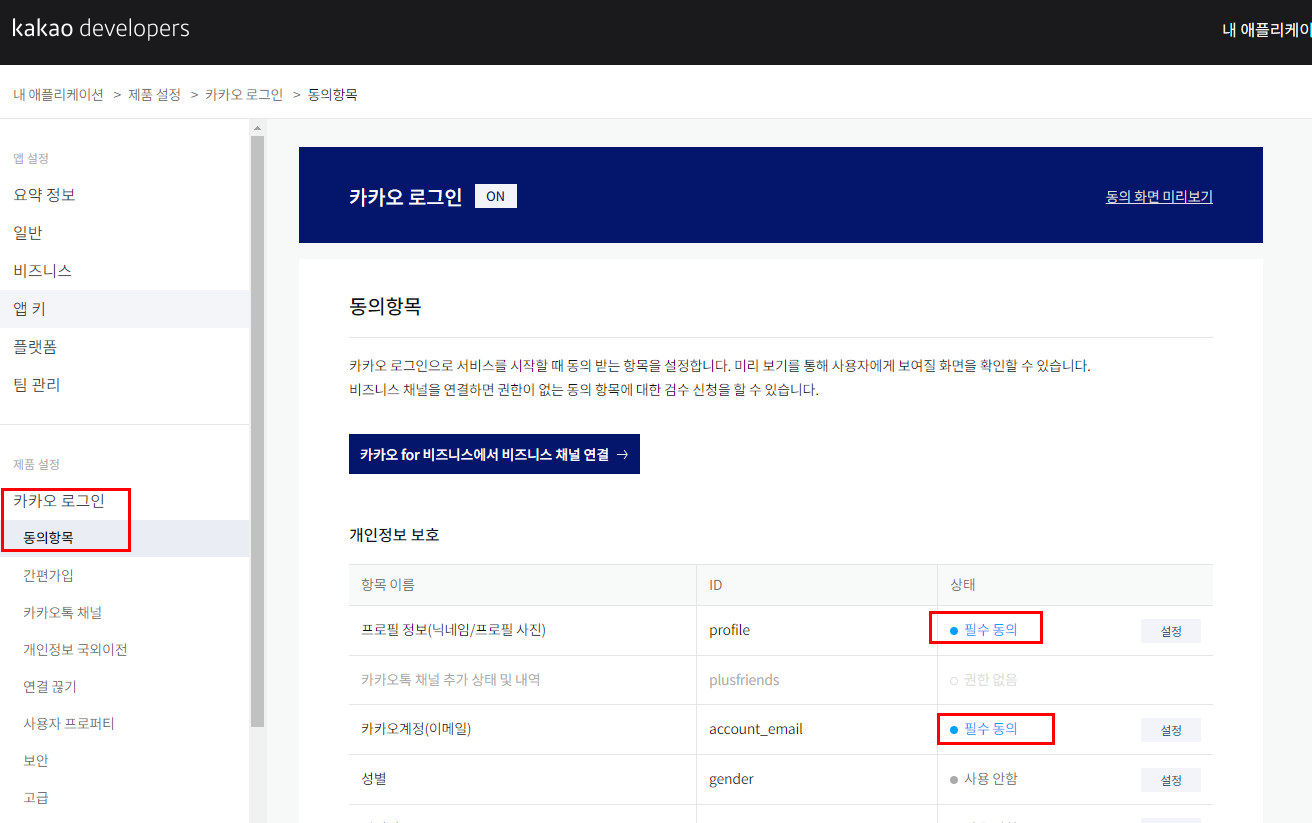Click the sidebar scrollbar thumb
Screen dimensions: 1312x823
[x=257, y=430]
